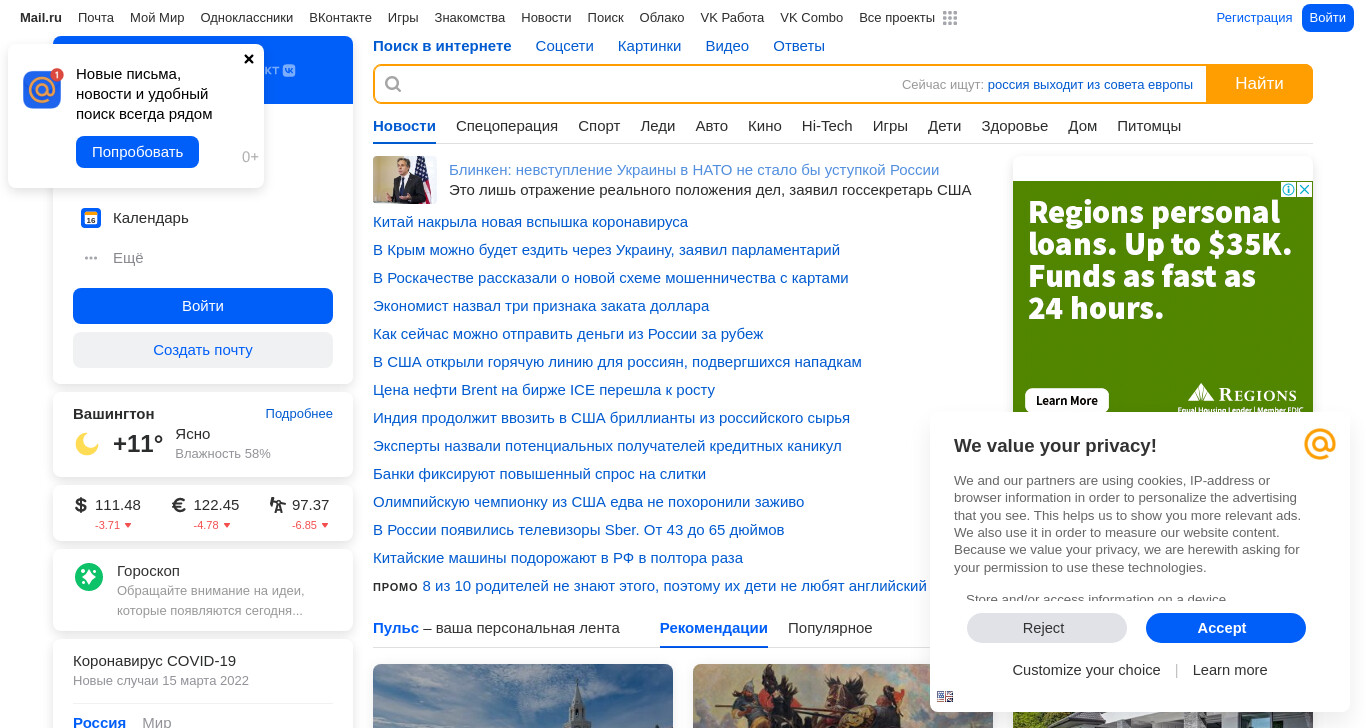Click the orange Найти search button
The height and width of the screenshot is (728, 1366).
[1259, 84]
